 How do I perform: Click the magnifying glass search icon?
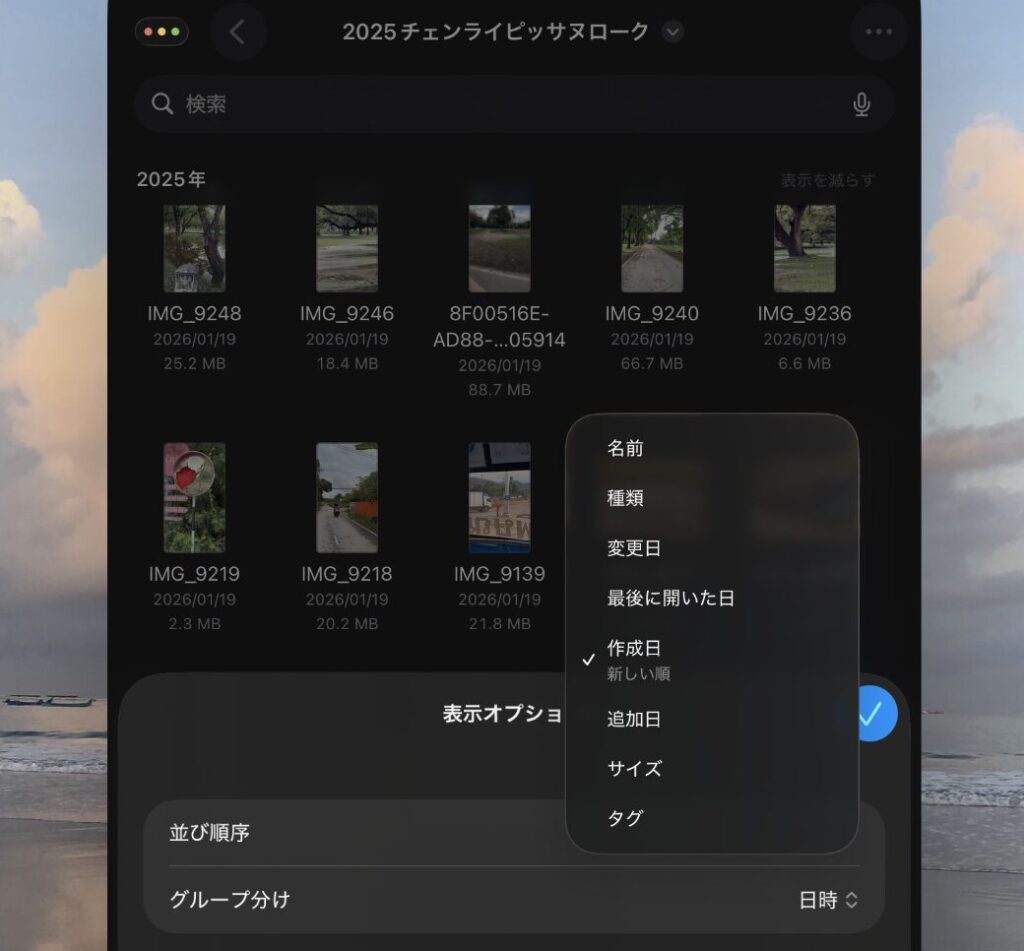(162, 104)
